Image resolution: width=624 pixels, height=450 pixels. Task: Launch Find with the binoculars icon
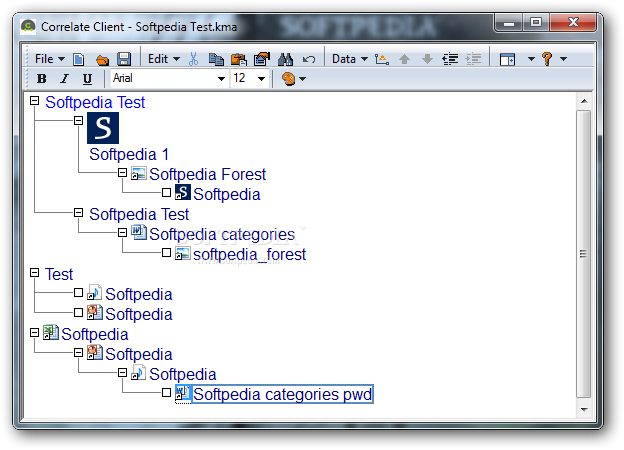click(x=285, y=59)
